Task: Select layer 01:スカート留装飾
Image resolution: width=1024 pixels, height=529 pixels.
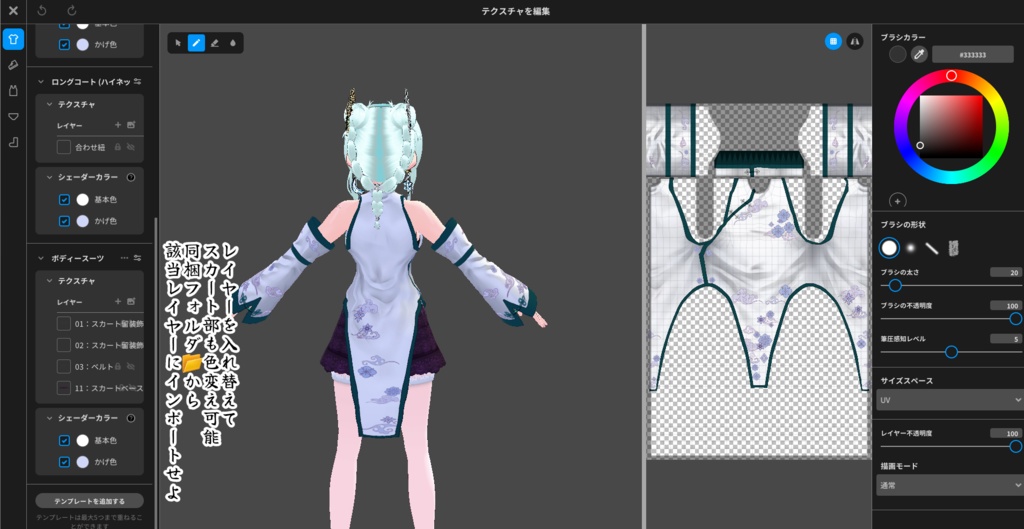Action: 99,323
